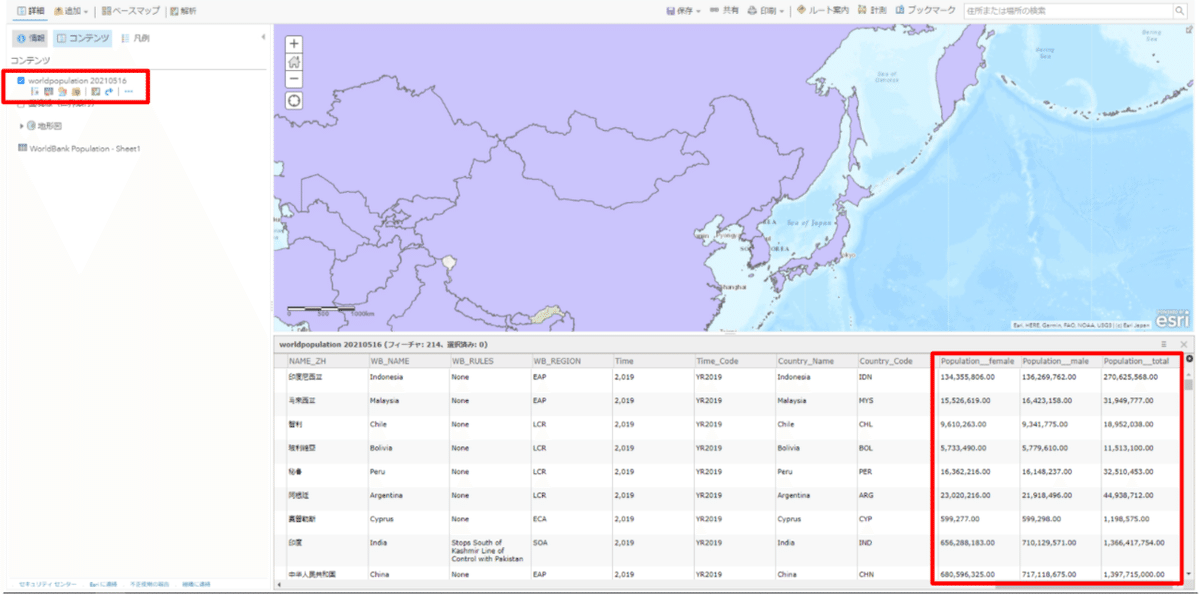Close the attribute table panel
This screenshot has height=594, width=1200.
tap(1183, 344)
